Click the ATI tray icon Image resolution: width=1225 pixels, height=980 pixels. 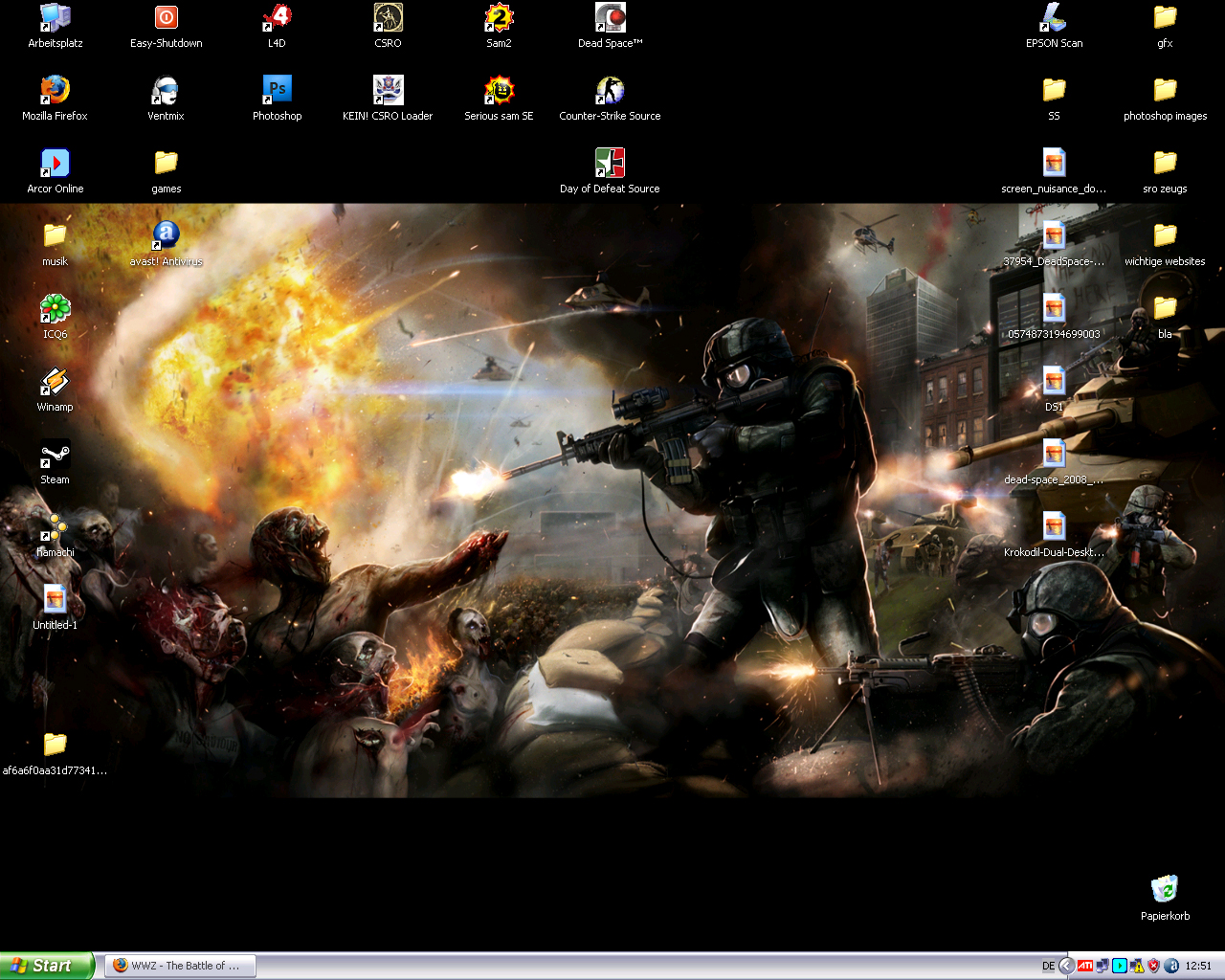(x=1084, y=966)
